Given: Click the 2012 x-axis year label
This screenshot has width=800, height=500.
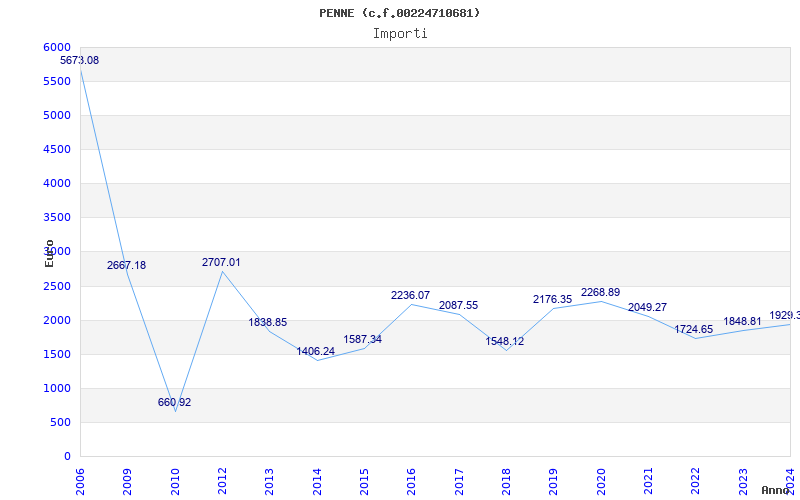Looking at the screenshot, I should tap(222, 481).
